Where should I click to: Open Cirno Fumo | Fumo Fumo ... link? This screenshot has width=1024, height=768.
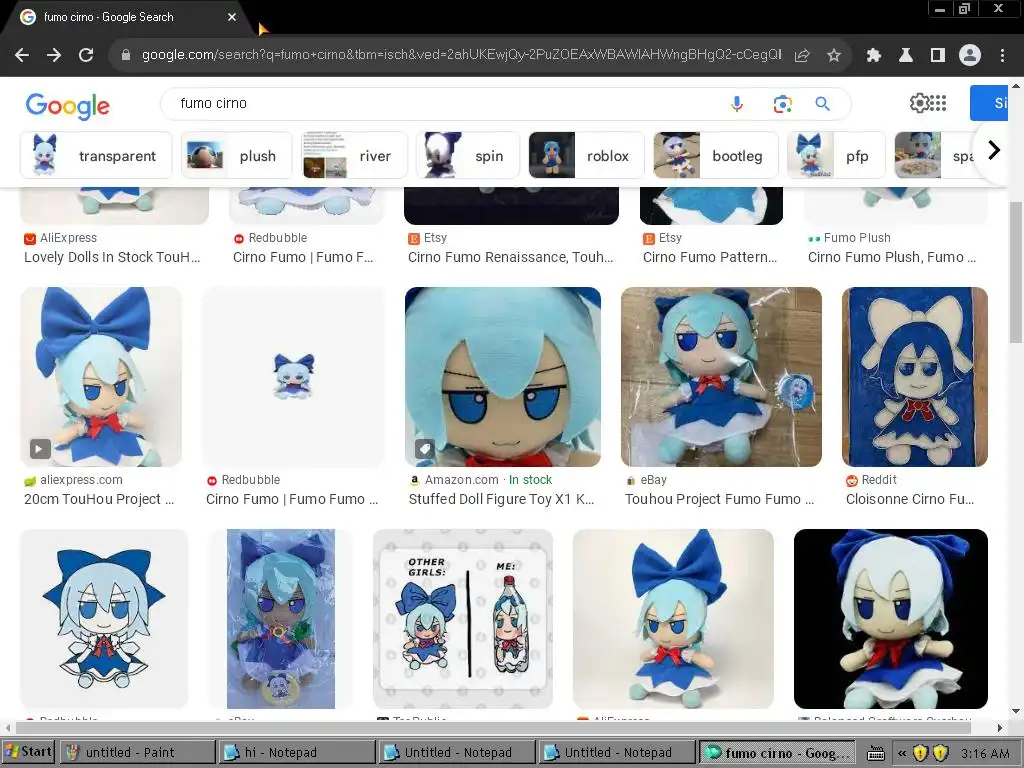(x=292, y=499)
